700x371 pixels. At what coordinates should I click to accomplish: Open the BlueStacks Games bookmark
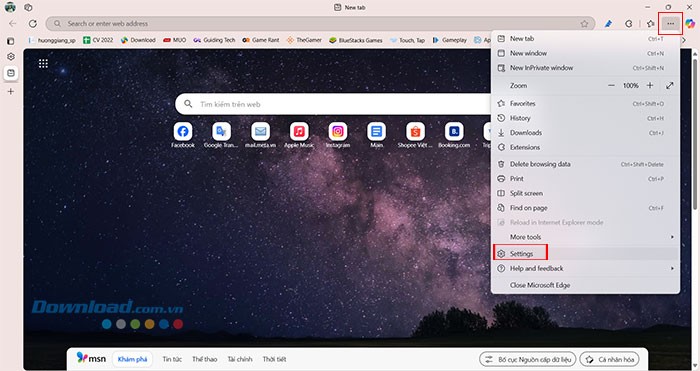click(x=356, y=40)
